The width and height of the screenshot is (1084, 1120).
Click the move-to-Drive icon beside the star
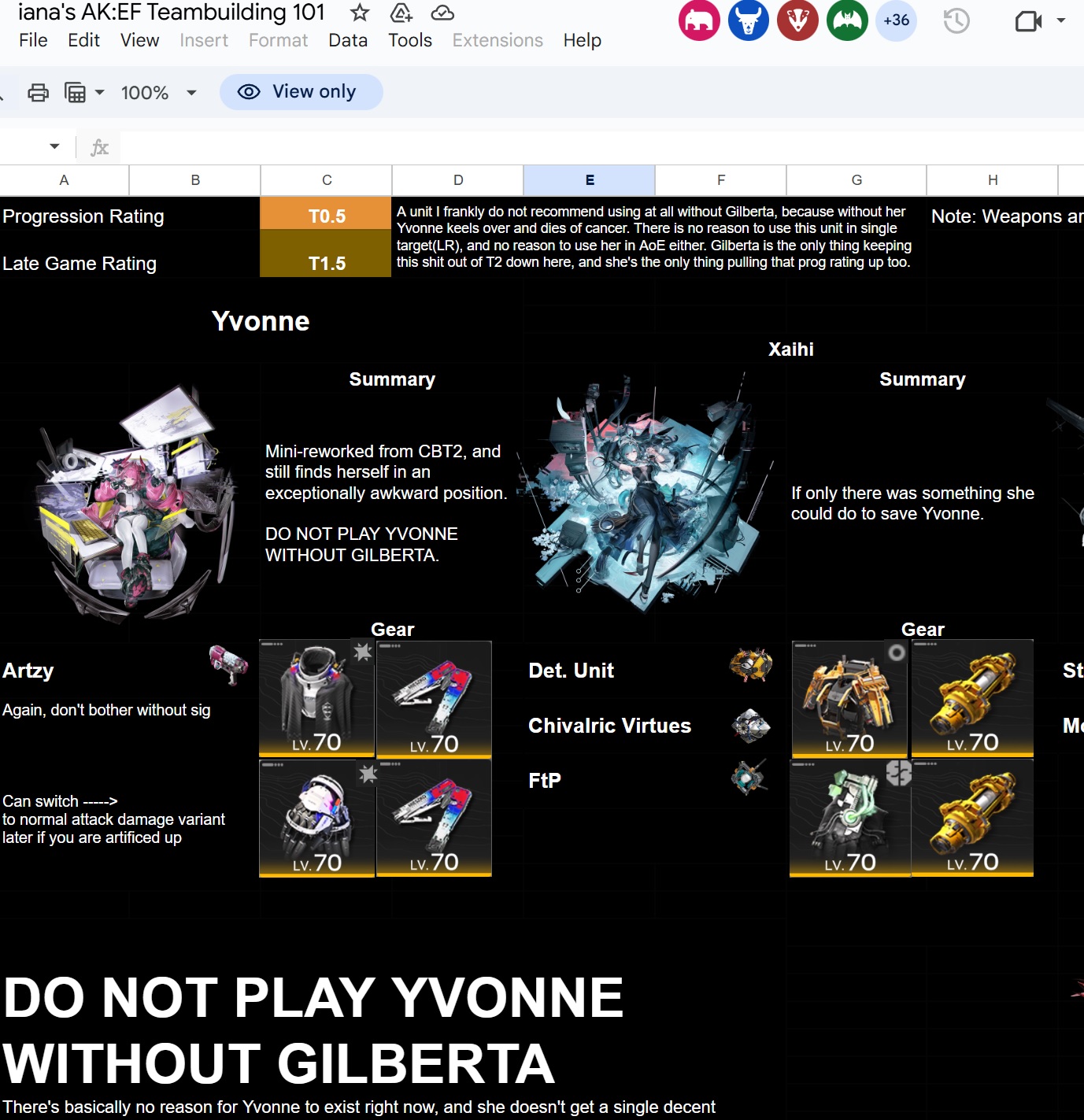(401, 13)
